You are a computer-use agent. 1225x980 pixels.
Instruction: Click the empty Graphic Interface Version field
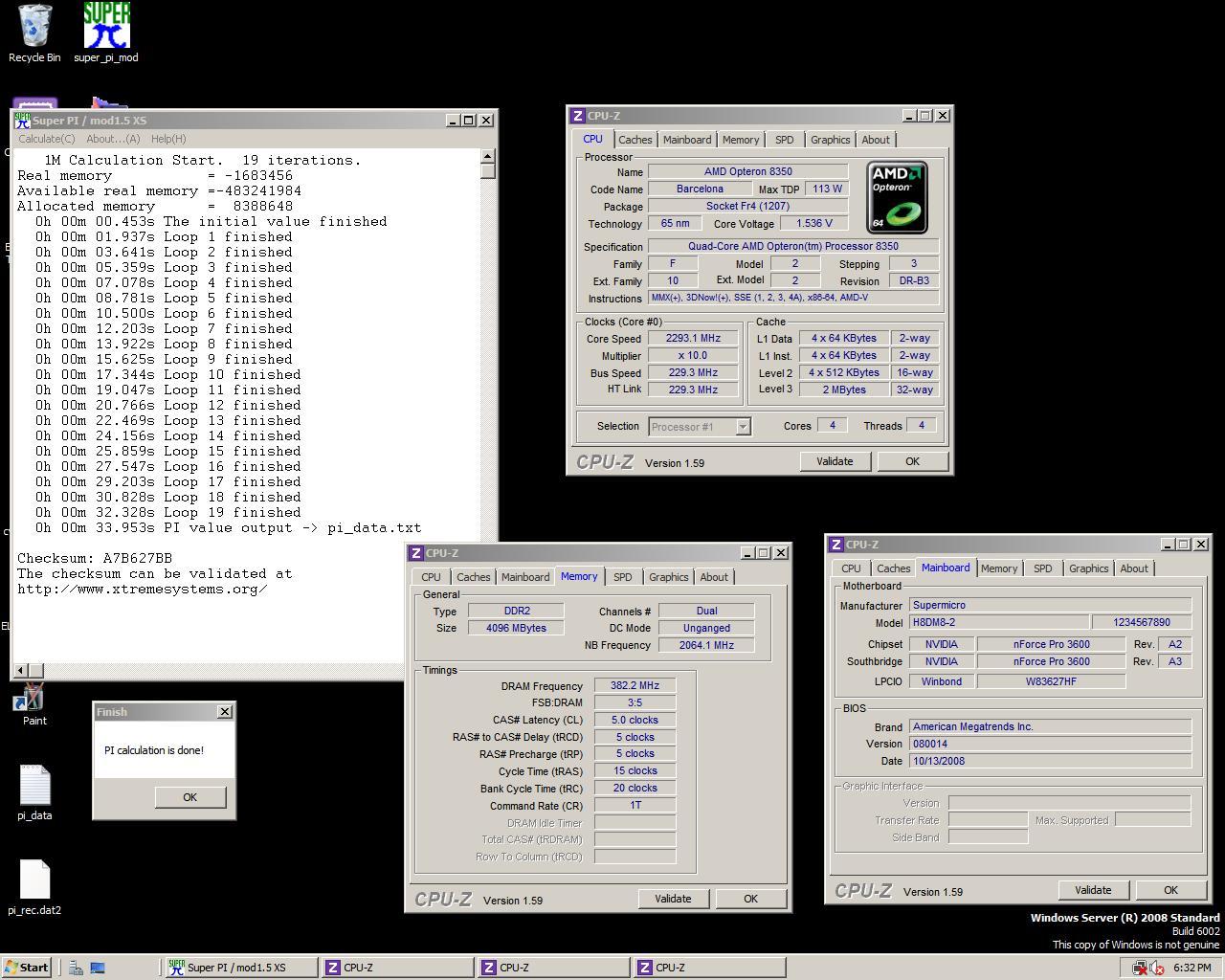(x=1069, y=803)
